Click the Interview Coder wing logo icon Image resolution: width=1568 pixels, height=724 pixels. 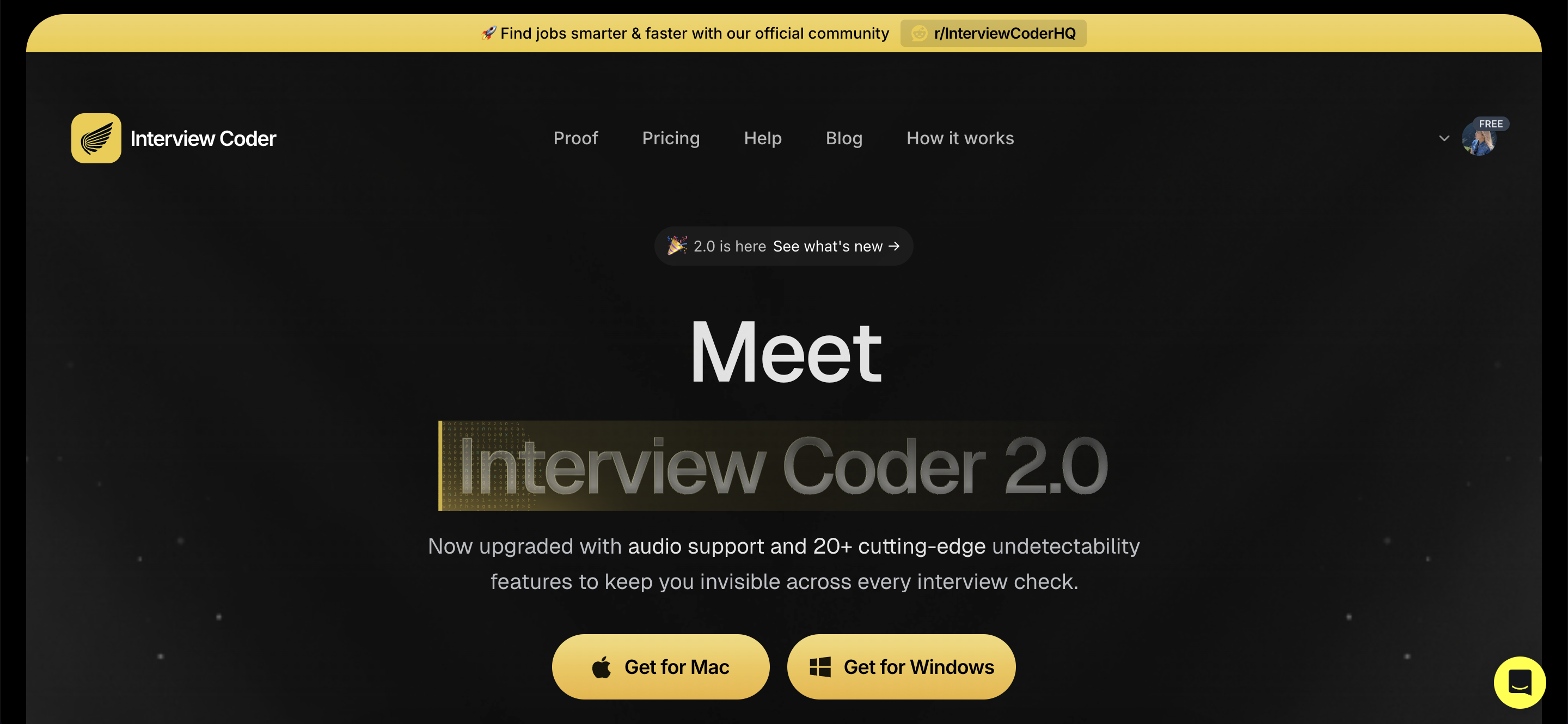pyautogui.click(x=96, y=138)
